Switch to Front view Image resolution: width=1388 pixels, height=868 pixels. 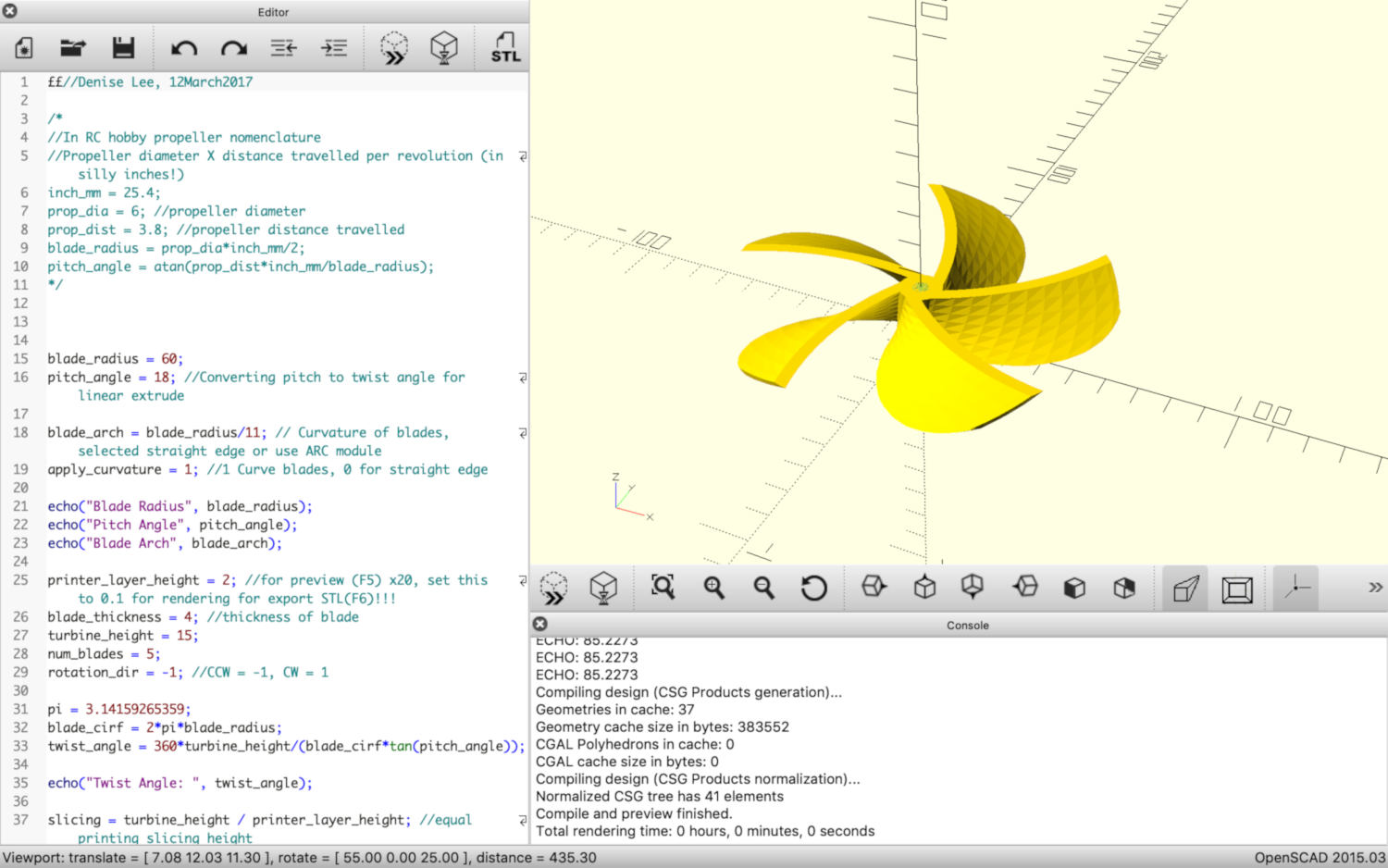(1074, 588)
